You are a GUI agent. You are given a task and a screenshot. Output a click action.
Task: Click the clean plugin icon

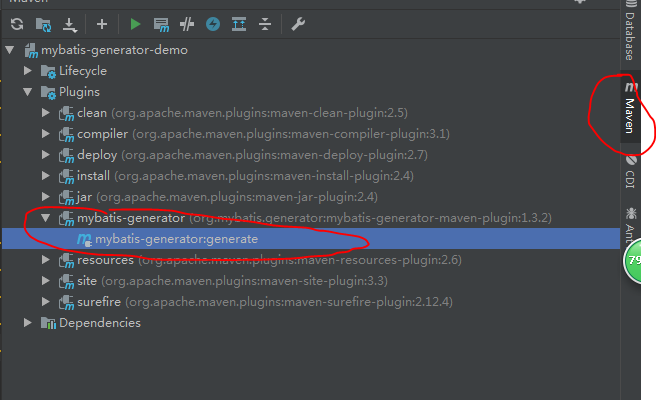(x=66, y=113)
